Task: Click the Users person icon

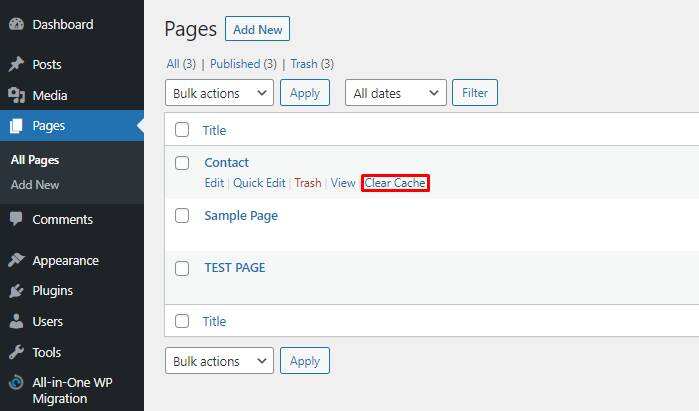Action: coord(16,322)
